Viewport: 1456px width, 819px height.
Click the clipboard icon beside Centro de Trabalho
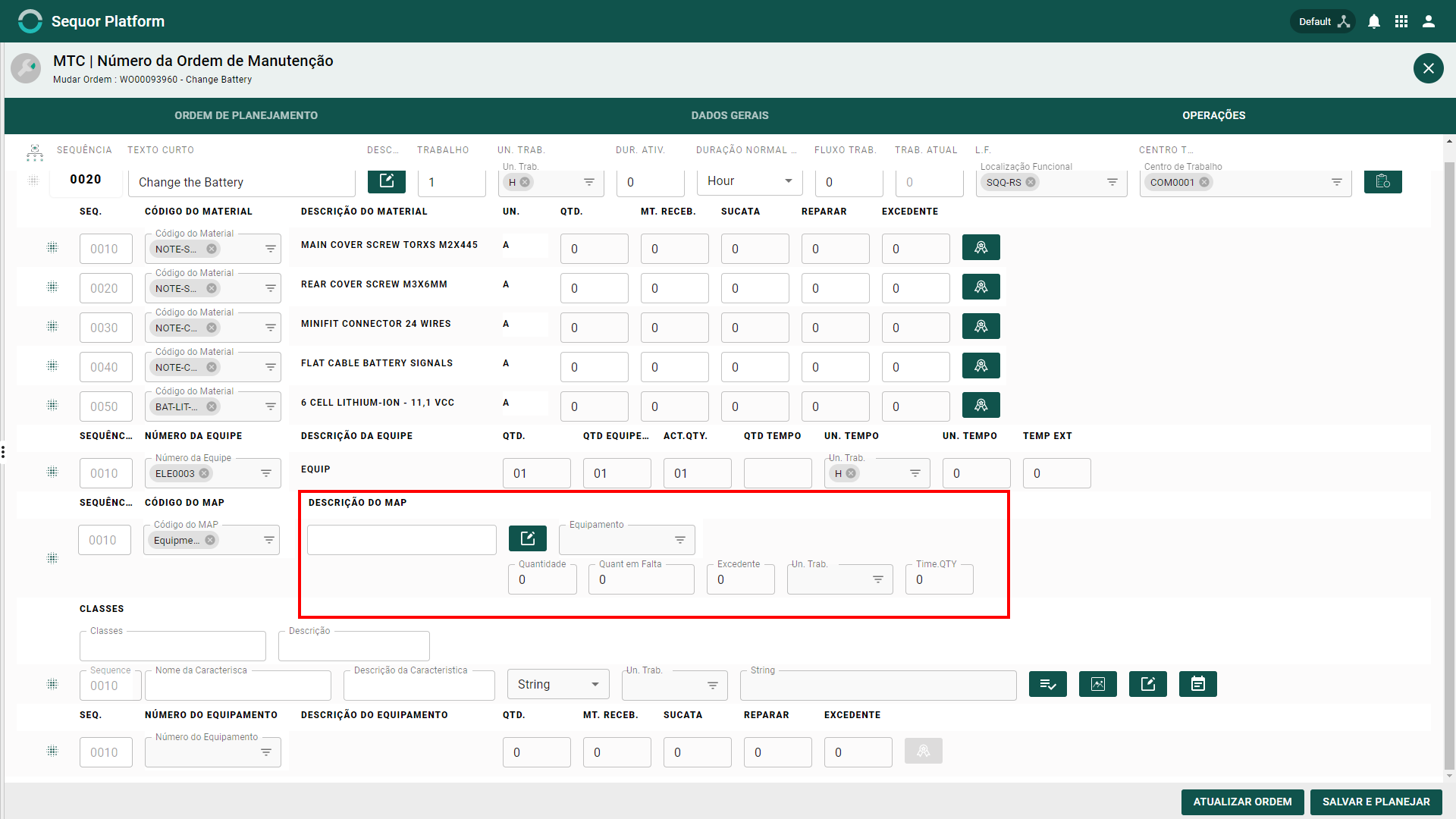1383,180
